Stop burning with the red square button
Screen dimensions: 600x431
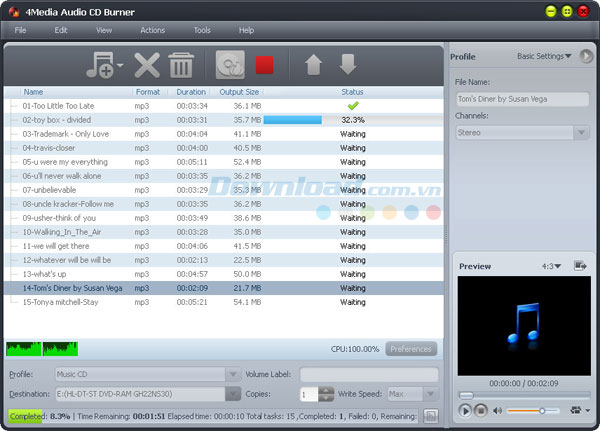(265, 66)
